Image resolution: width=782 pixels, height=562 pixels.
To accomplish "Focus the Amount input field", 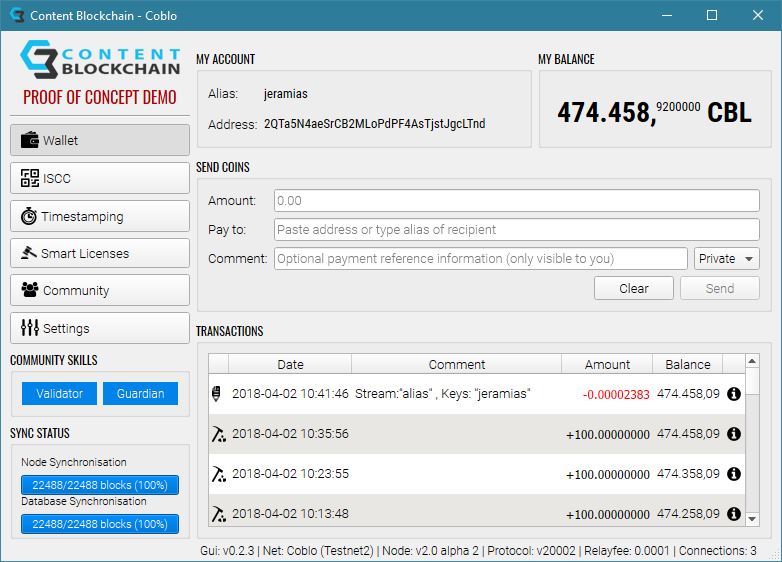I will (517, 200).
